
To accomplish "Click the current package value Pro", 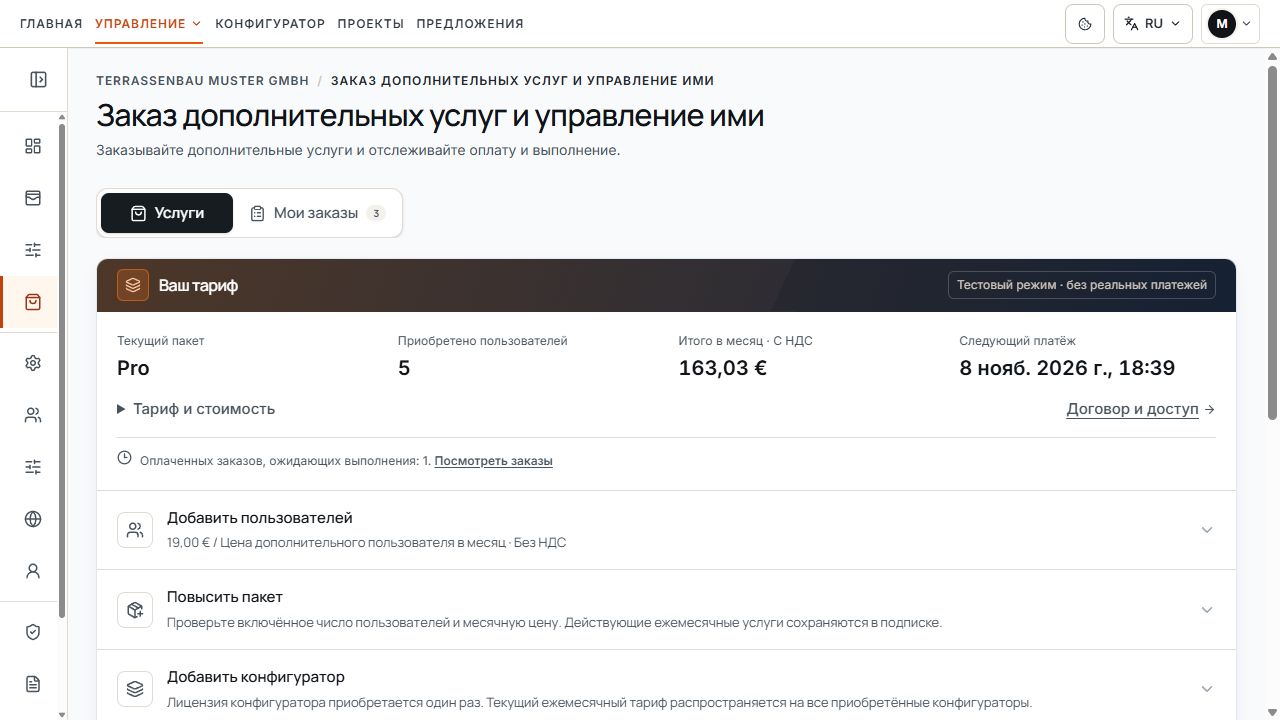I will [133, 368].
